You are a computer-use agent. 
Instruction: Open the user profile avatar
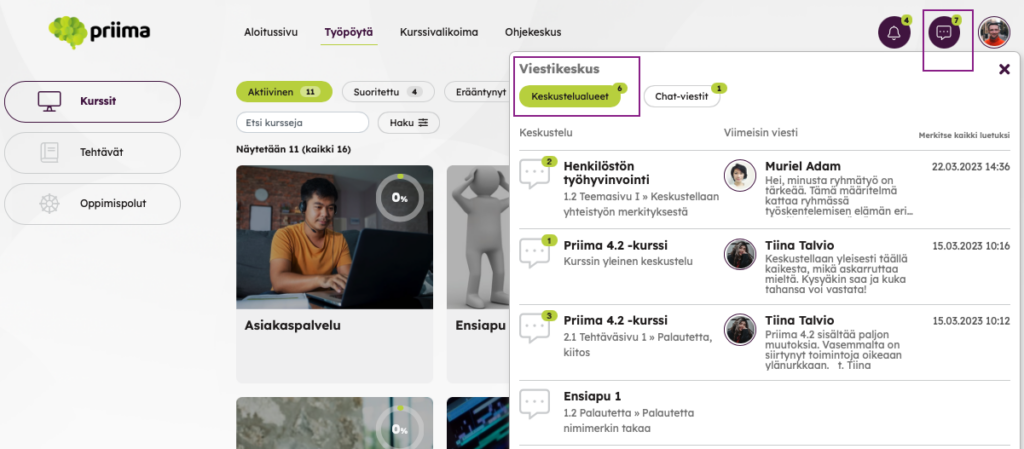pyautogui.click(x=993, y=33)
